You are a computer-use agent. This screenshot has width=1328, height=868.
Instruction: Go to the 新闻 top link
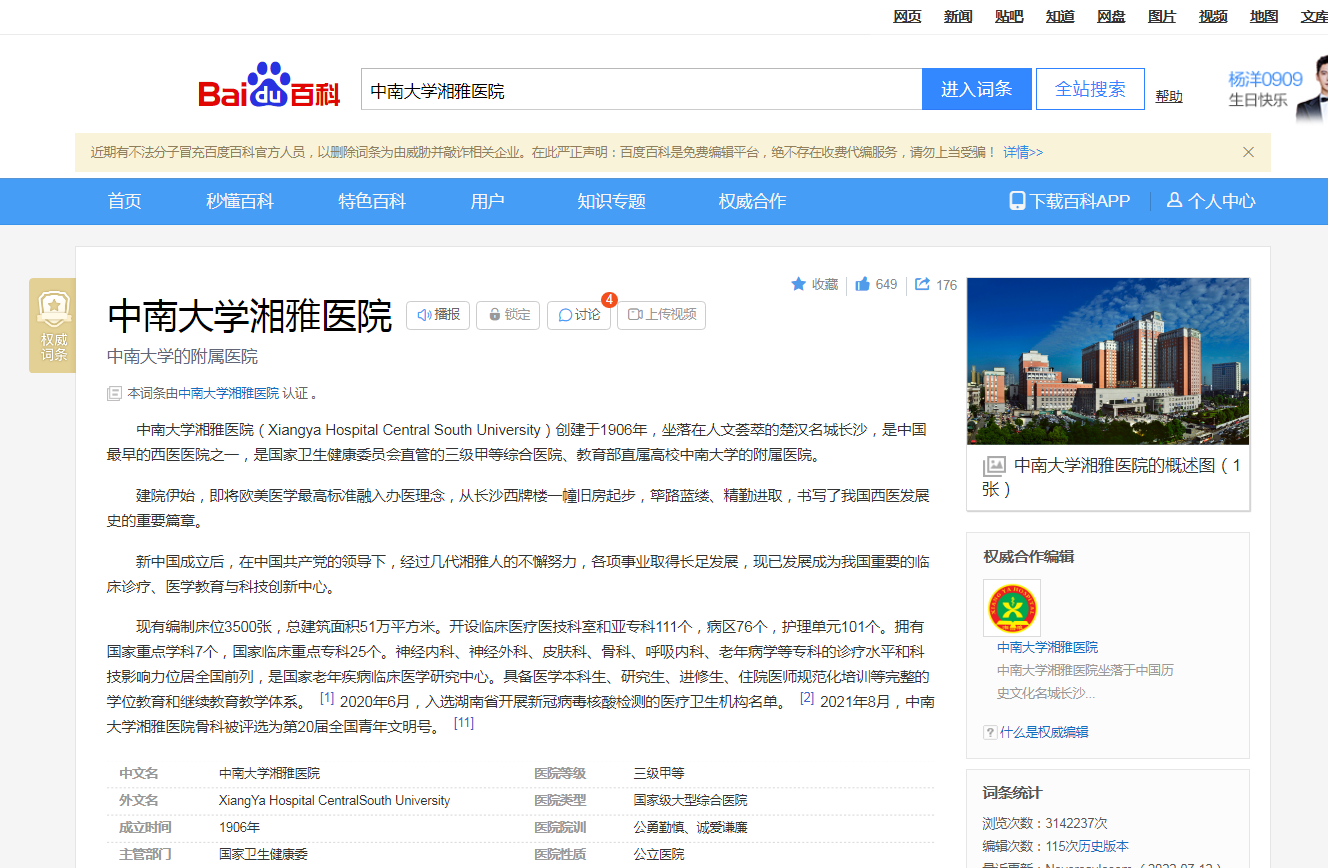pyautogui.click(x=958, y=16)
